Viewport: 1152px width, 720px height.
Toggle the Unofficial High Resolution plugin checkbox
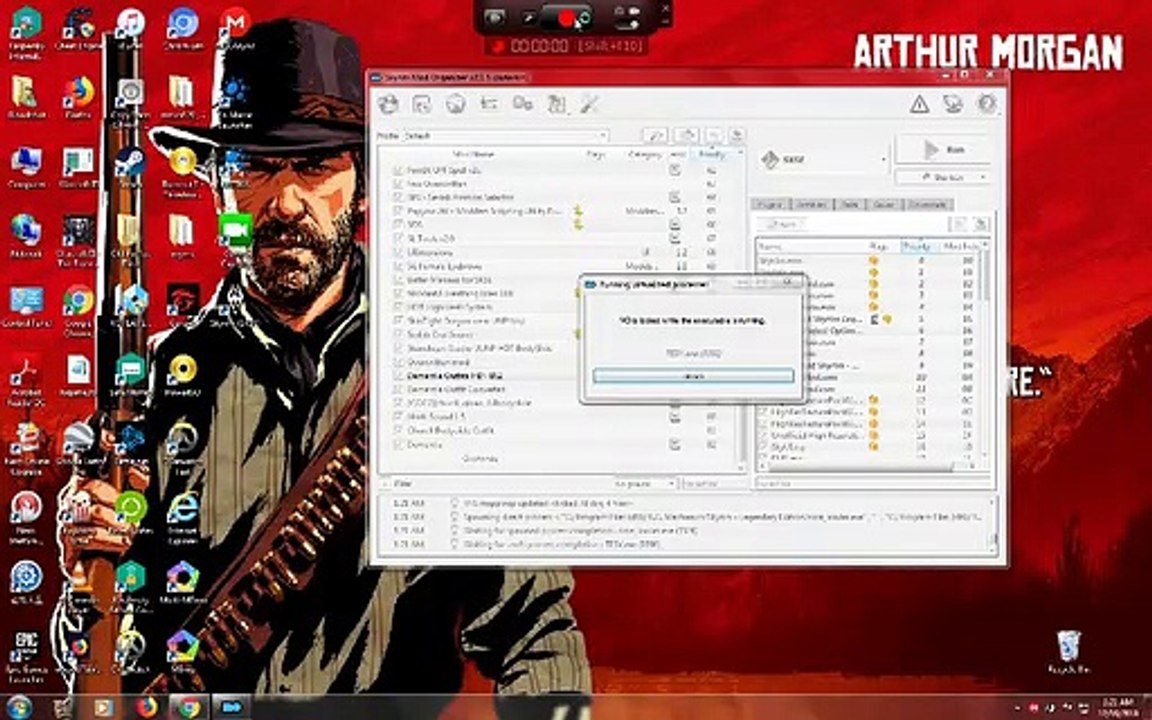(x=764, y=435)
